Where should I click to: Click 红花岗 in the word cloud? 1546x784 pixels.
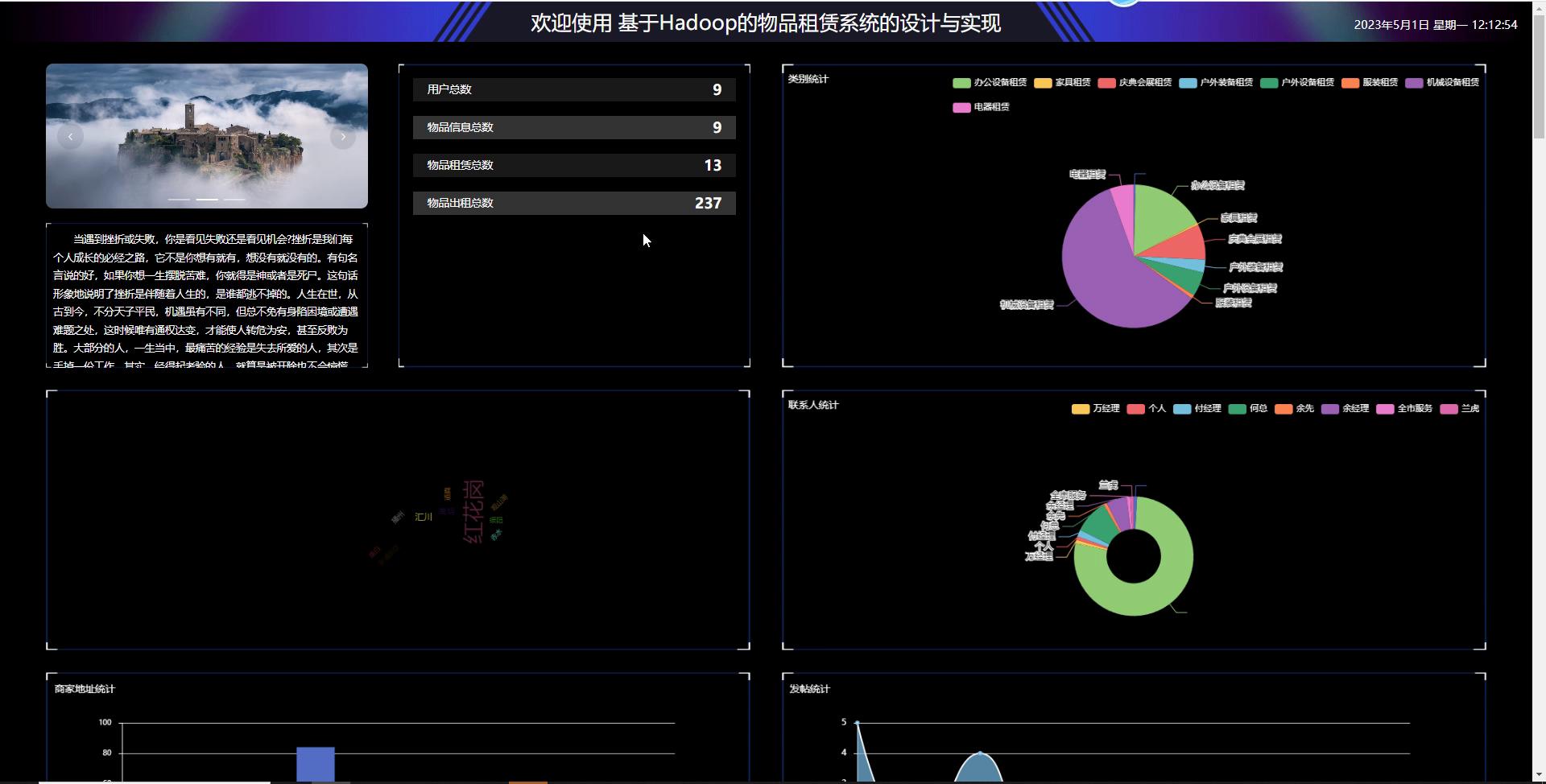474,512
